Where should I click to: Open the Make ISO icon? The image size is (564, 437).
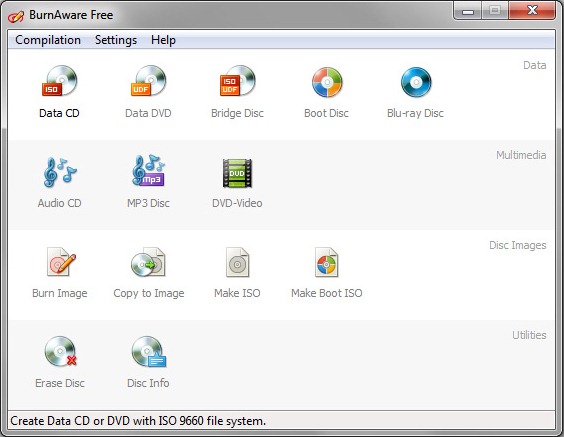(x=237, y=262)
